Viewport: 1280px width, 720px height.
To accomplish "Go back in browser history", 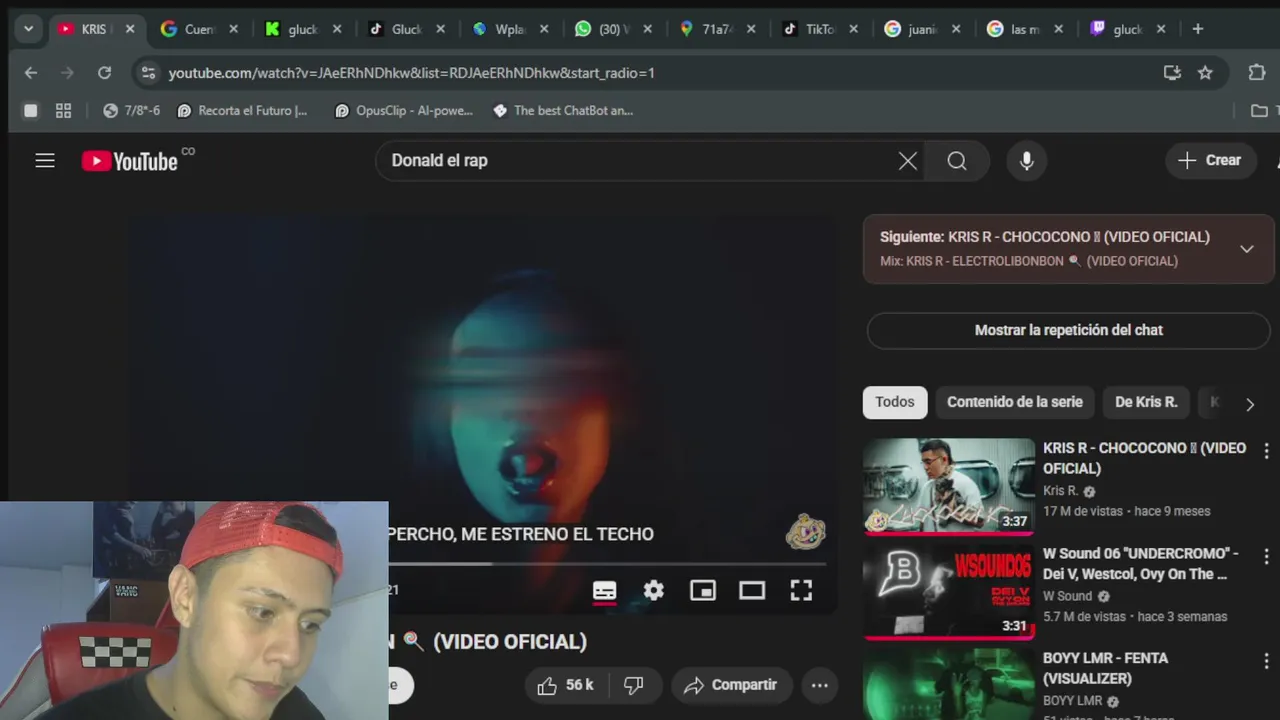I will (30, 73).
